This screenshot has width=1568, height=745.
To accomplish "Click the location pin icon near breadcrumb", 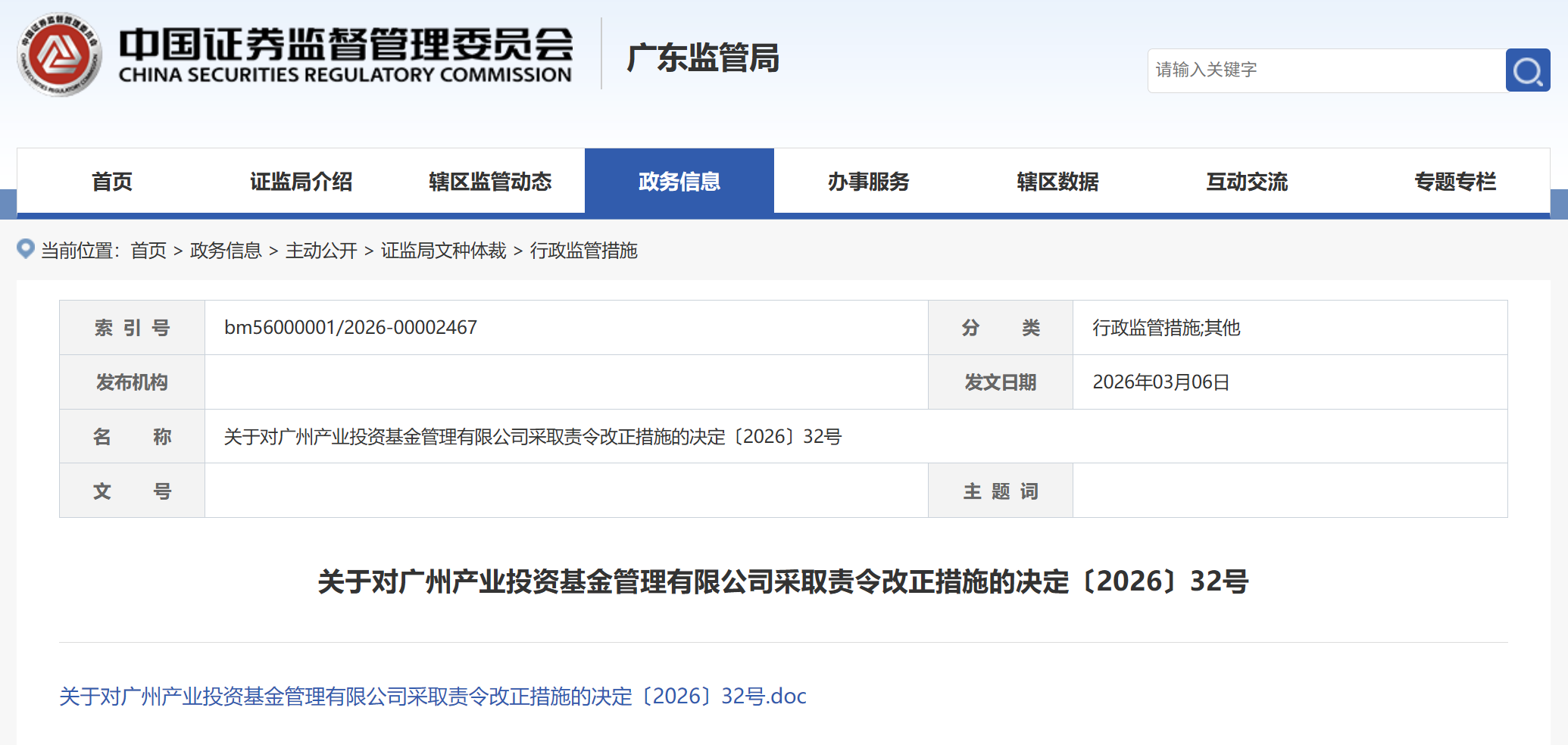I will [x=26, y=249].
